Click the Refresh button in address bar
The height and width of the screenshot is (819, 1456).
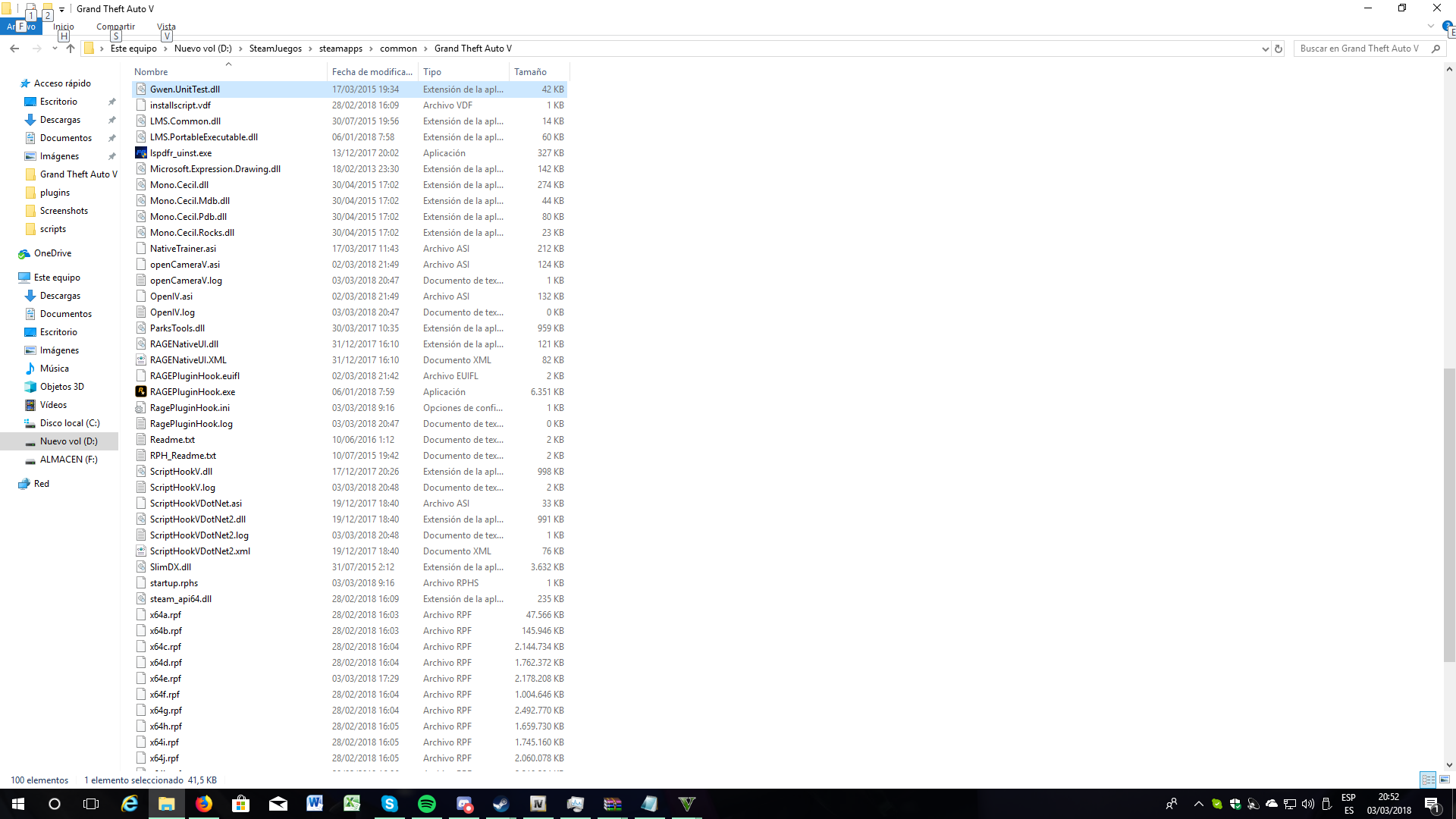point(1279,49)
